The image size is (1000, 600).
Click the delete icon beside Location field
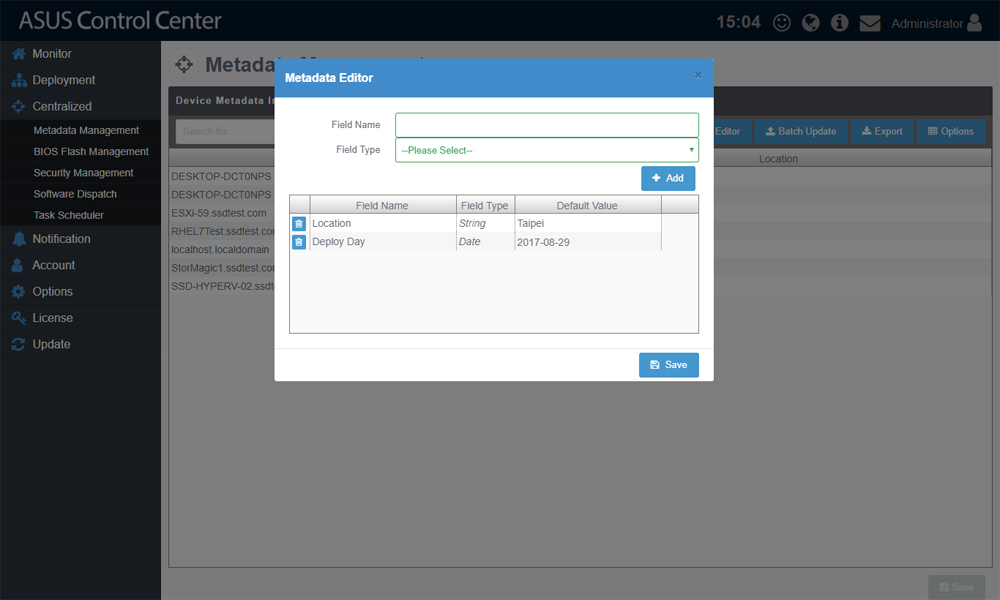click(298, 223)
